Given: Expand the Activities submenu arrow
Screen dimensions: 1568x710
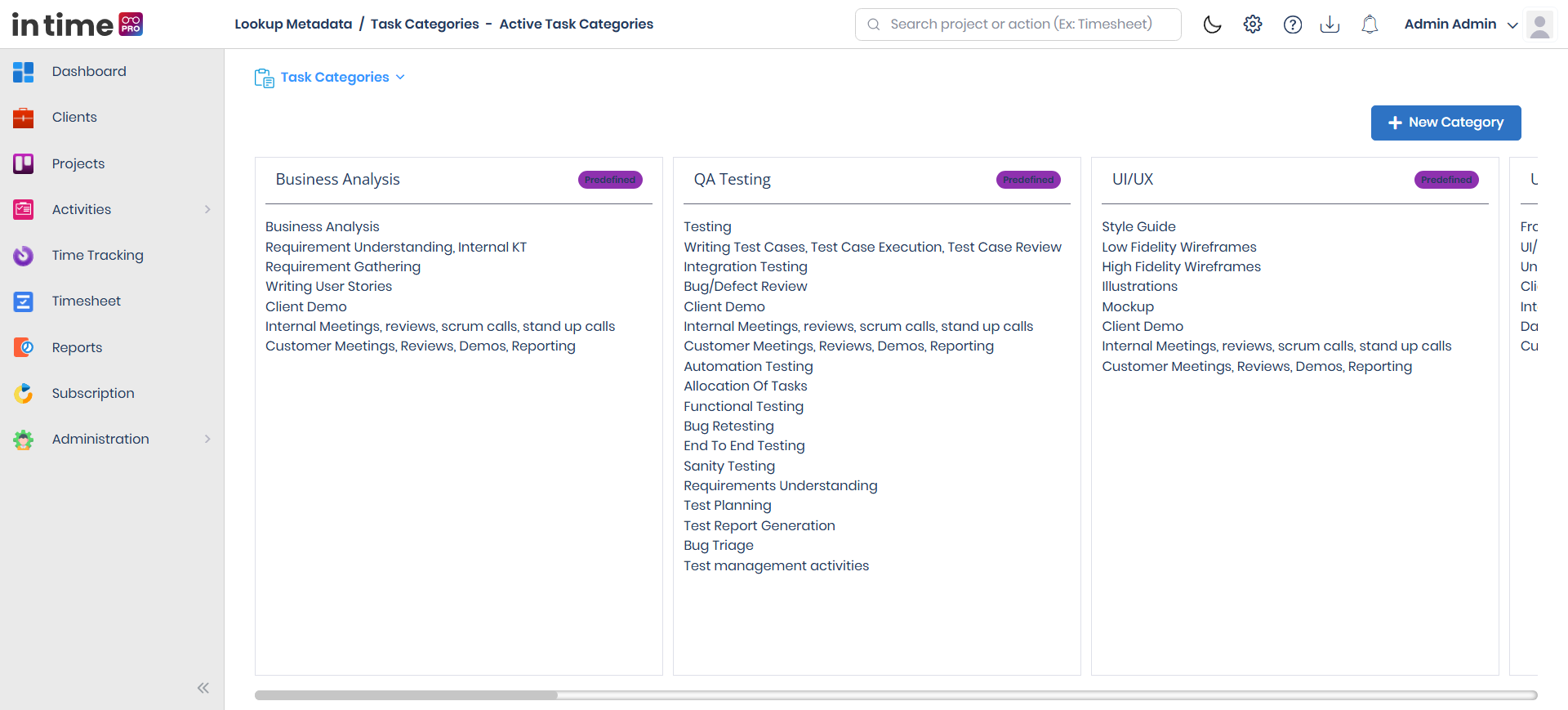Looking at the screenshot, I should click(207, 209).
